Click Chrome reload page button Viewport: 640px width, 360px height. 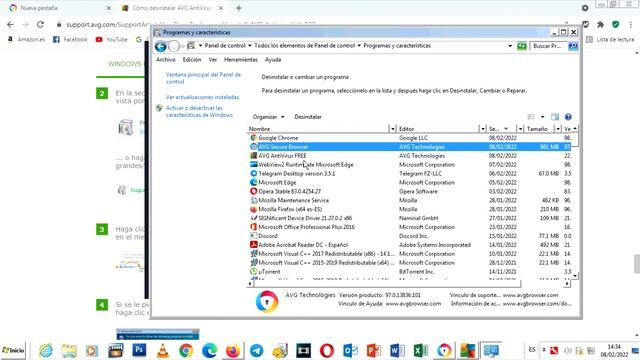click(x=40, y=24)
